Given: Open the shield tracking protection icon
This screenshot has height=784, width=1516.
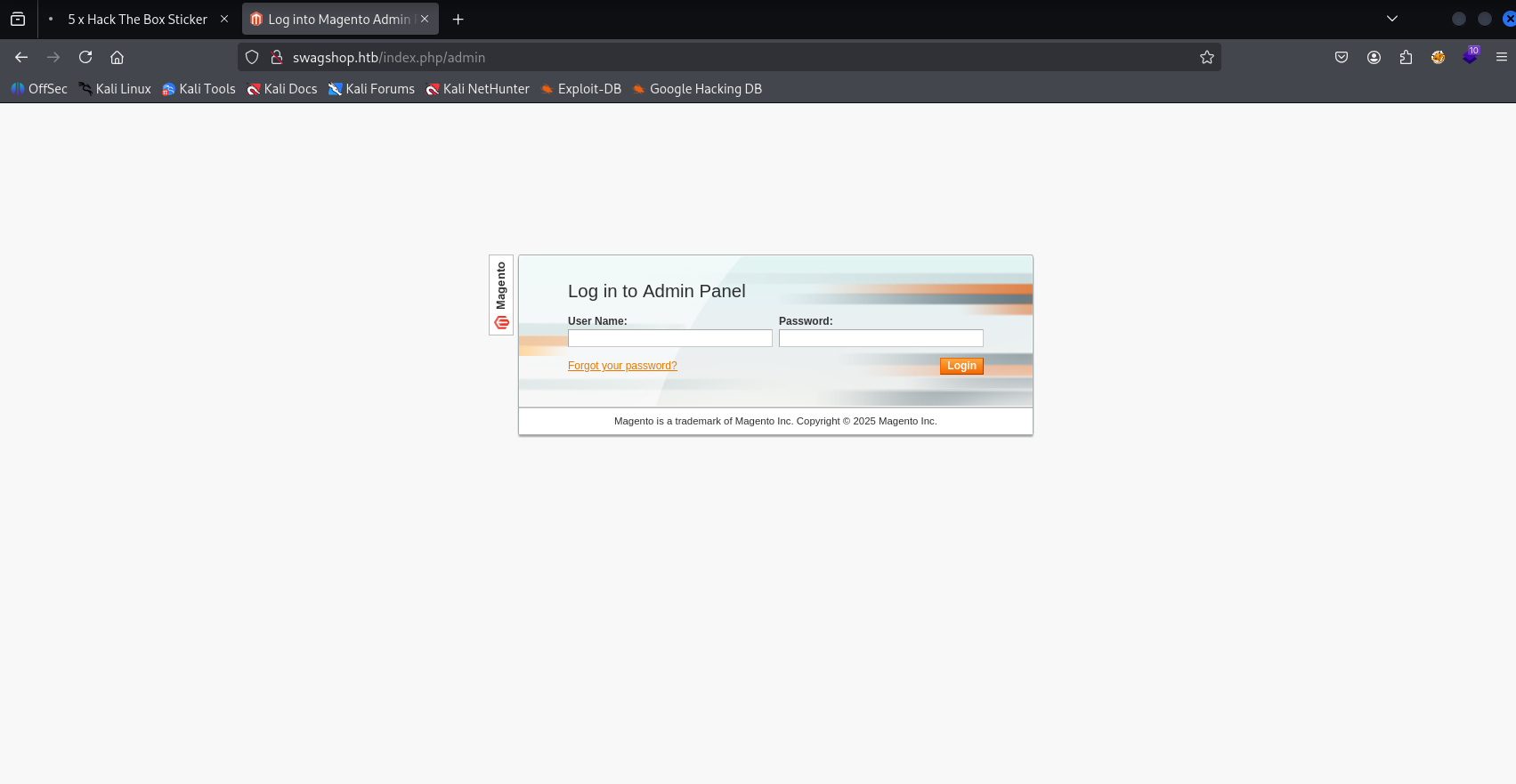Looking at the screenshot, I should click(x=252, y=57).
